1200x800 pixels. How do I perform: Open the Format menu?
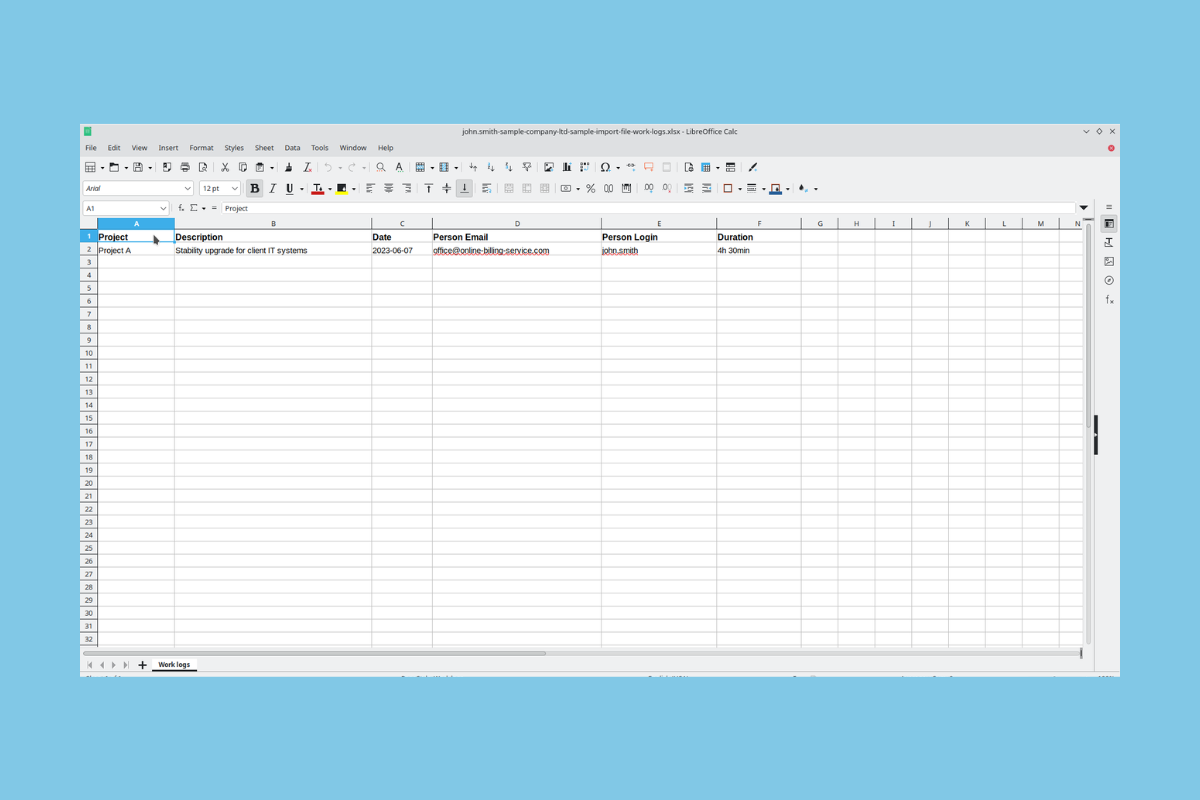[201, 148]
